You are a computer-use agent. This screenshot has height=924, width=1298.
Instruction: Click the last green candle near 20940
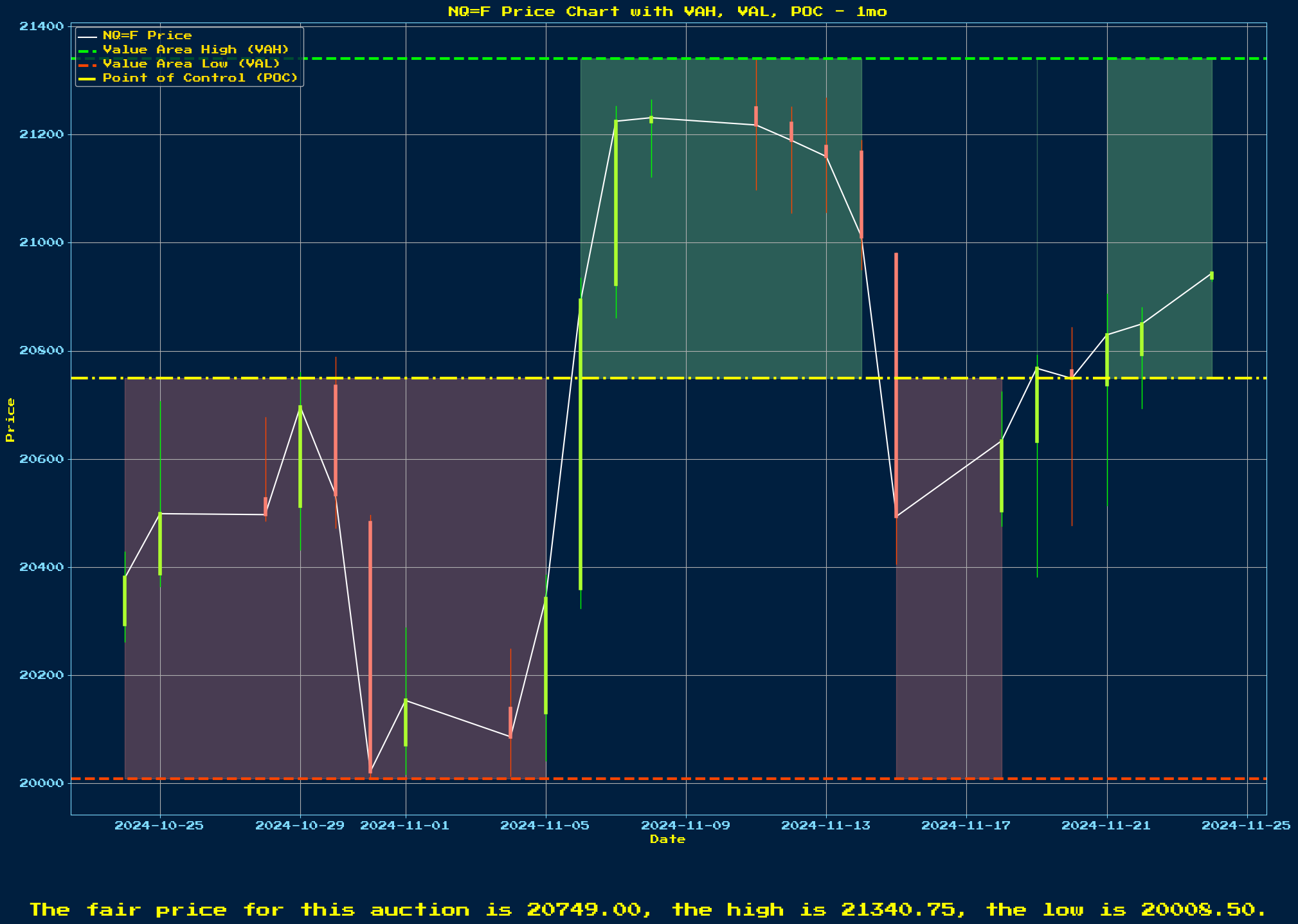point(1211,275)
